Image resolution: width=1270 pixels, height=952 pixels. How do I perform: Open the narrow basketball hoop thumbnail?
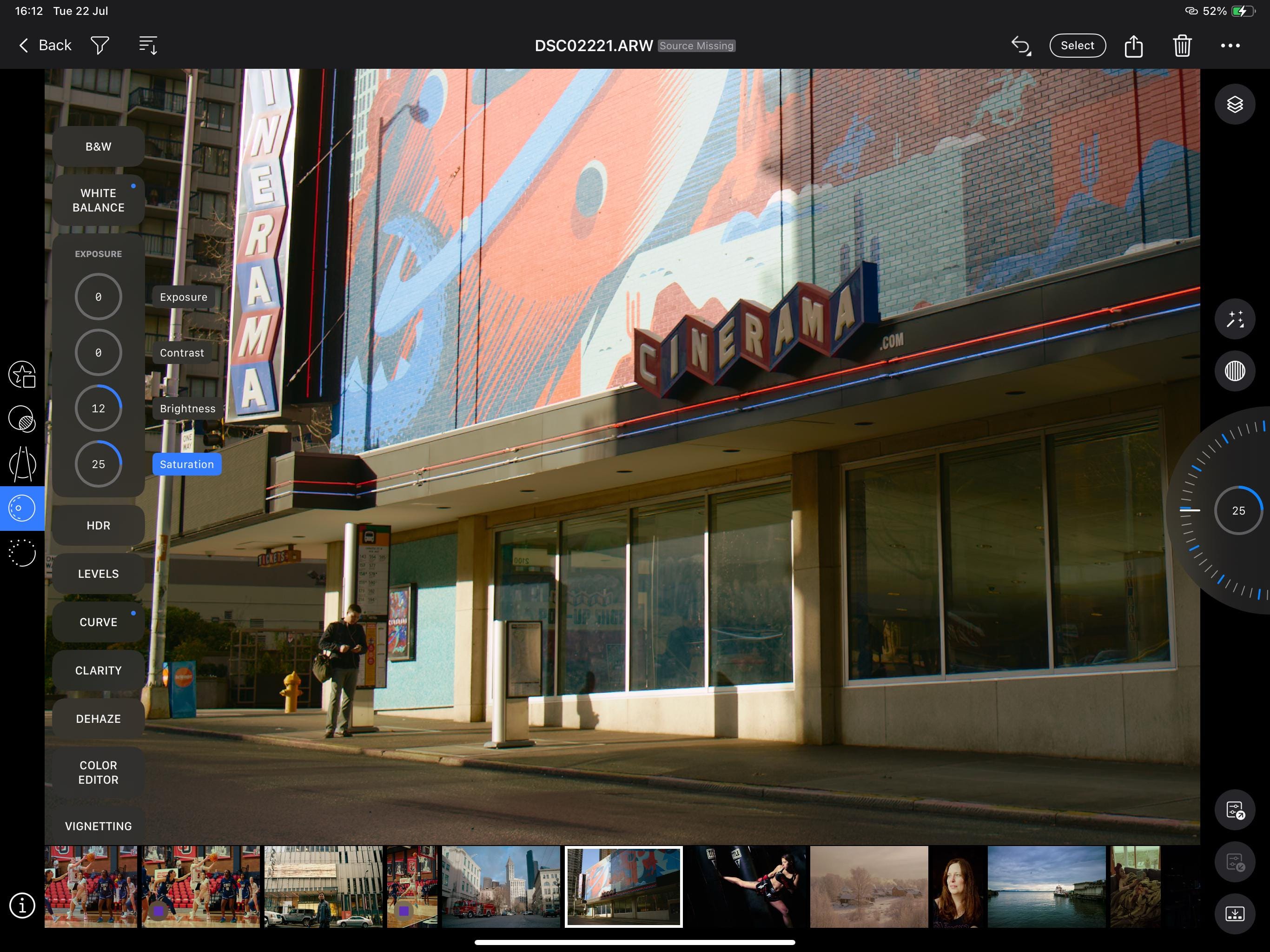coord(412,886)
